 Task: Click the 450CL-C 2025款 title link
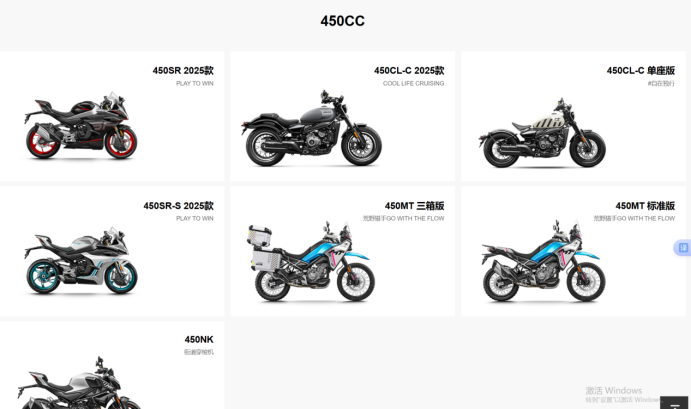(x=409, y=71)
